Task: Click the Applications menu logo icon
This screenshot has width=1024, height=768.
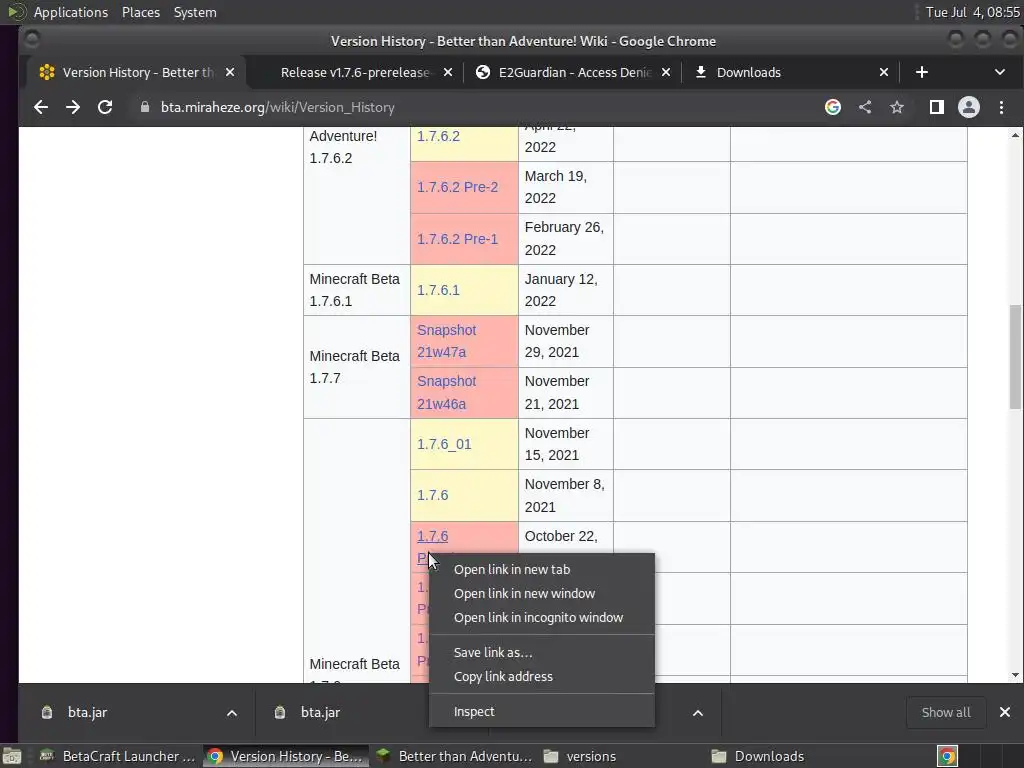Action: point(16,12)
